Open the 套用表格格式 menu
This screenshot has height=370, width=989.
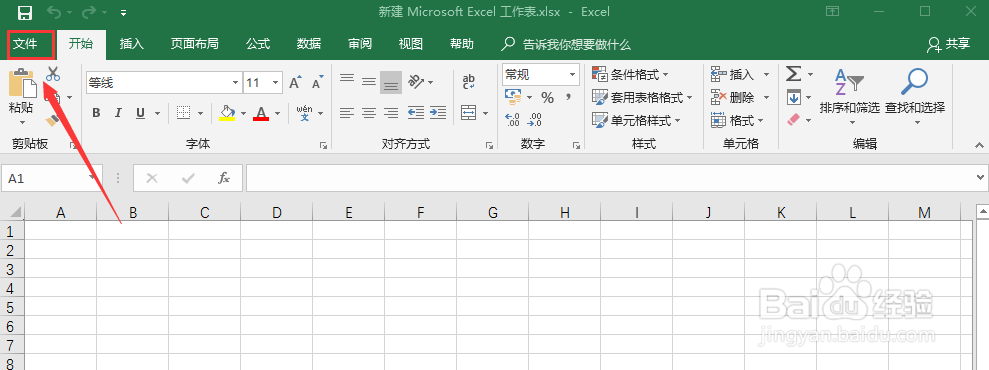point(642,98)
